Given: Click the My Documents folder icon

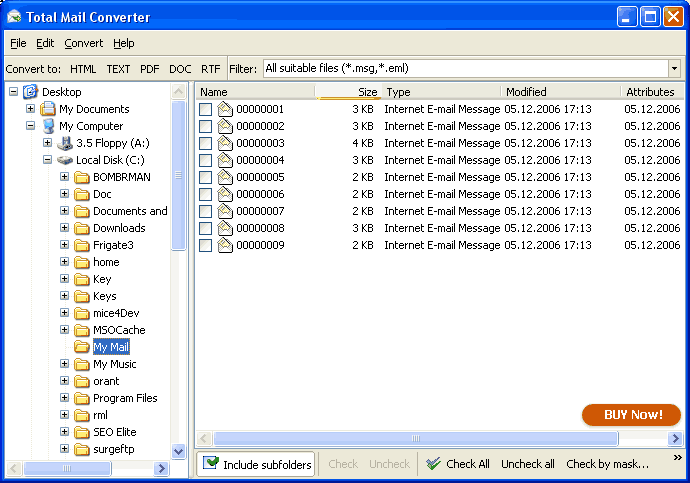Looking at the screenshot, I should pyautogui.click(x=48, y=109).
